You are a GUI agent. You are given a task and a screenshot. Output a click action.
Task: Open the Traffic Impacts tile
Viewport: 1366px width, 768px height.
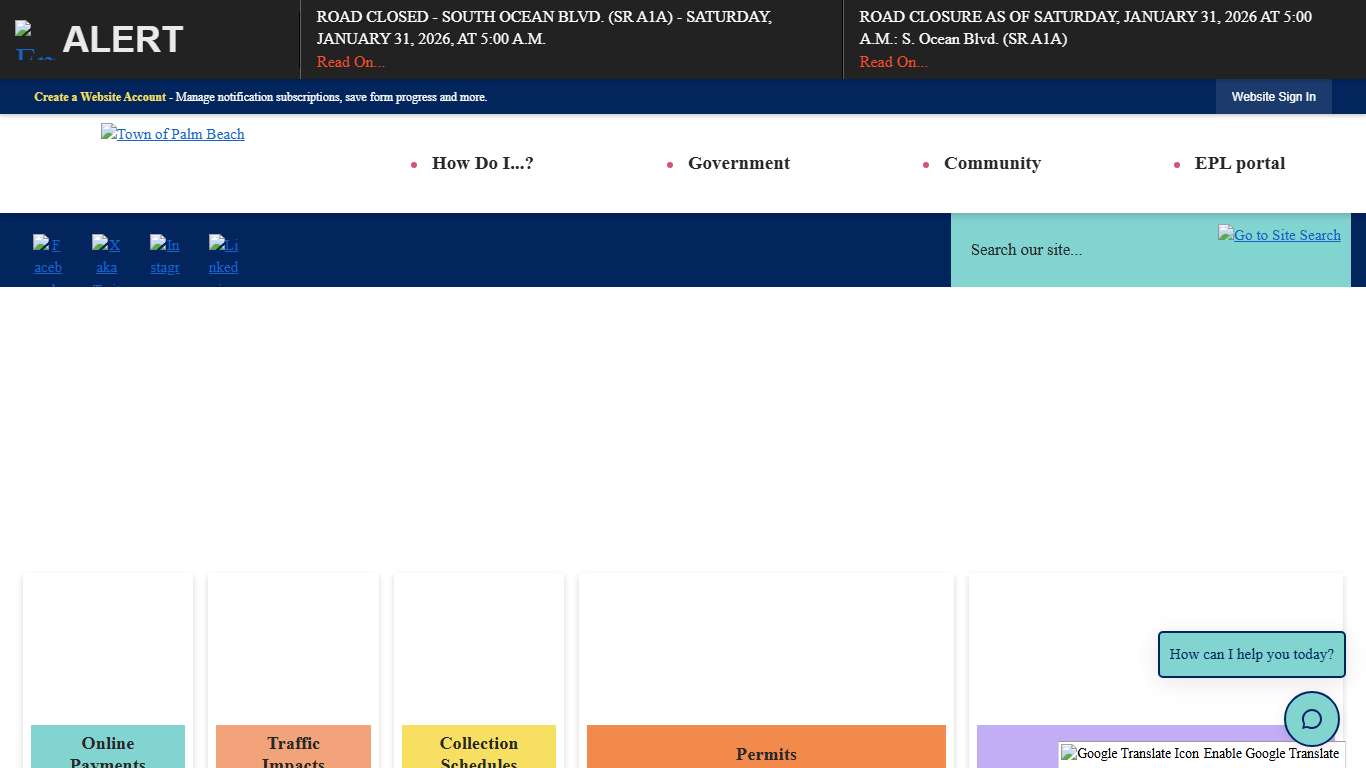pos(293,748)
